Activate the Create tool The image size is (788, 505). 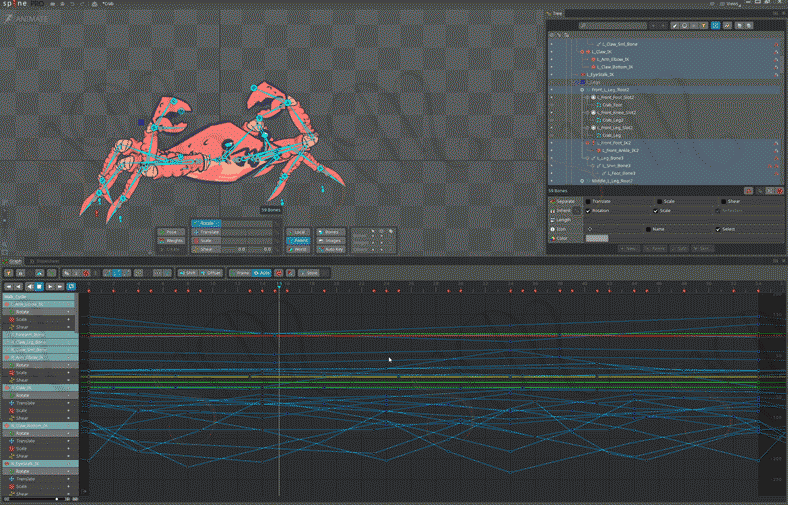171,249
